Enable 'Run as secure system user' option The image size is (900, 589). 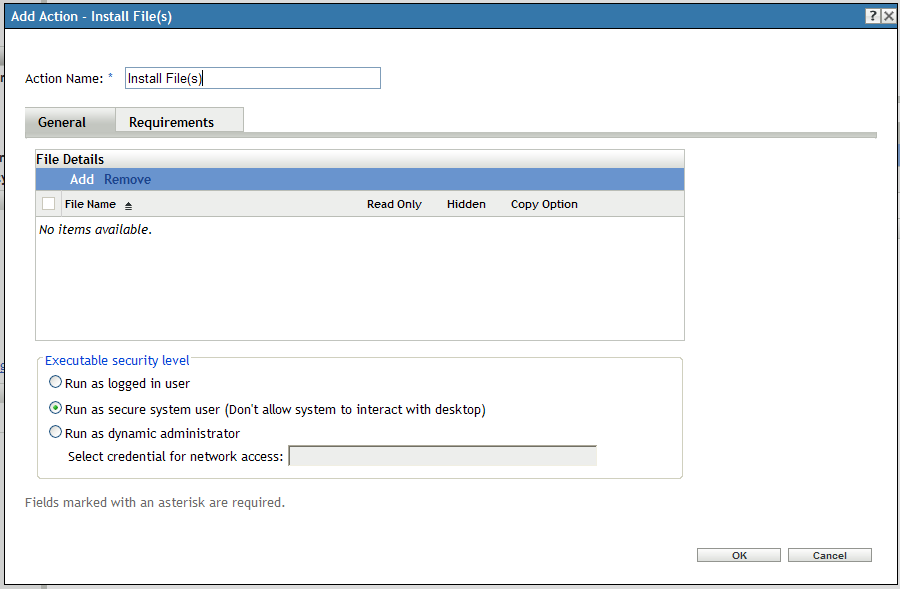56,407
